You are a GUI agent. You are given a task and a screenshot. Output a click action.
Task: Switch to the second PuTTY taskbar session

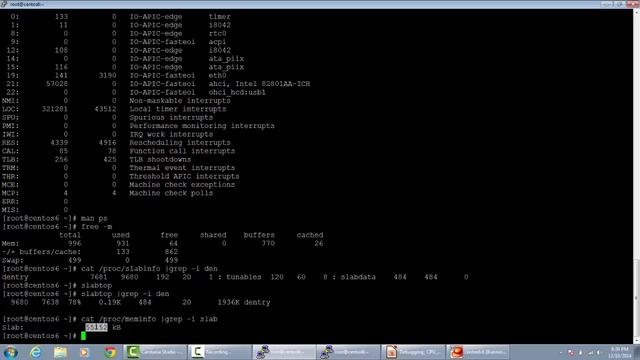(x=348, y=352)
